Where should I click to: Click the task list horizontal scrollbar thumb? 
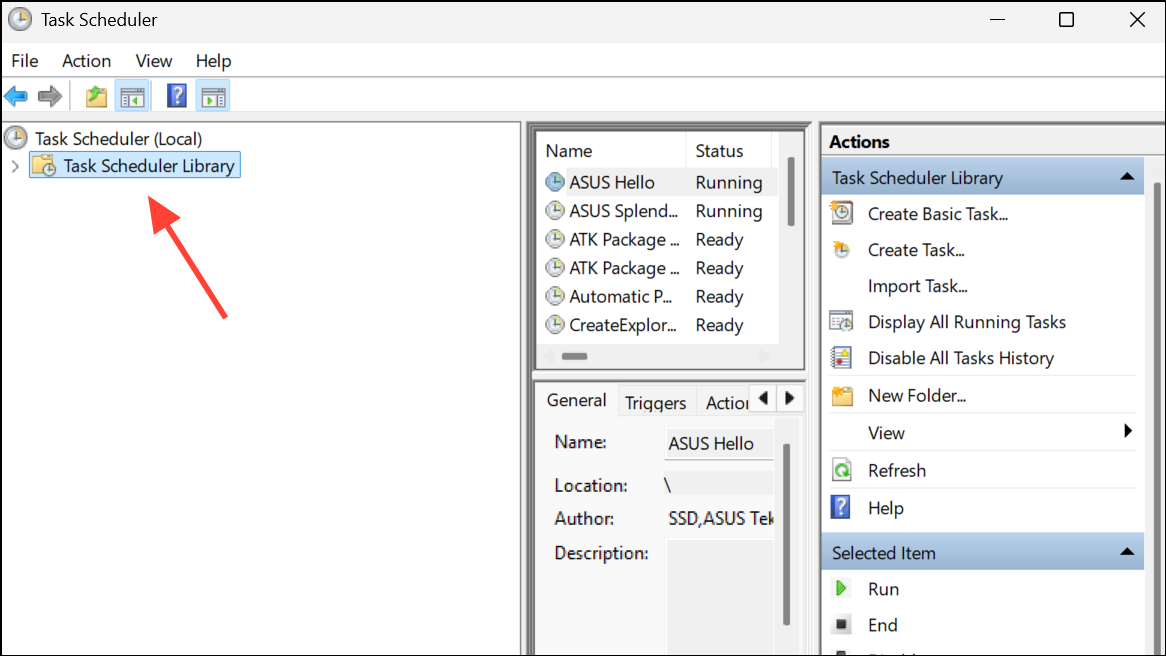574,356
